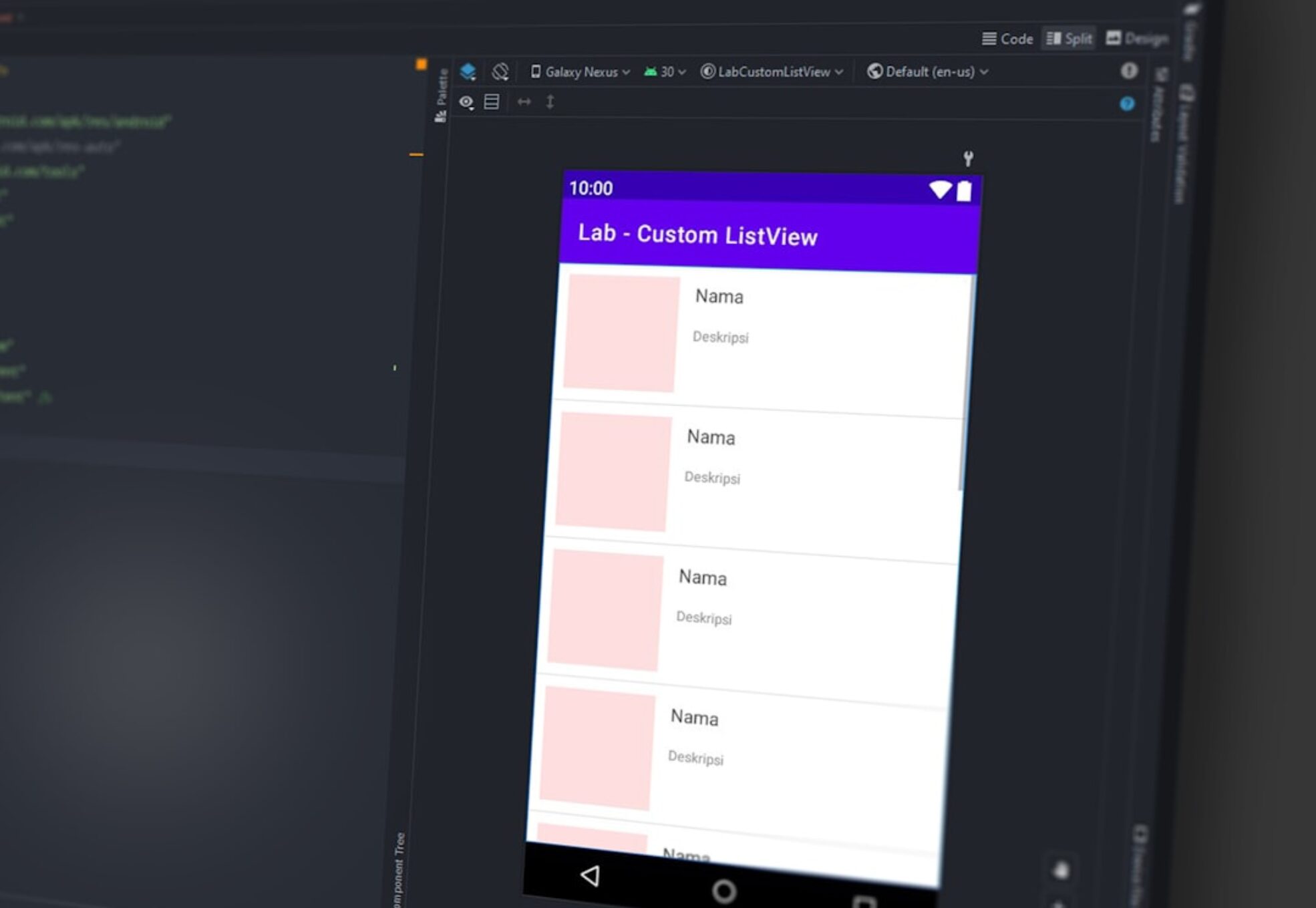Open the Layout Validation side tab

tap(1183, 144)
